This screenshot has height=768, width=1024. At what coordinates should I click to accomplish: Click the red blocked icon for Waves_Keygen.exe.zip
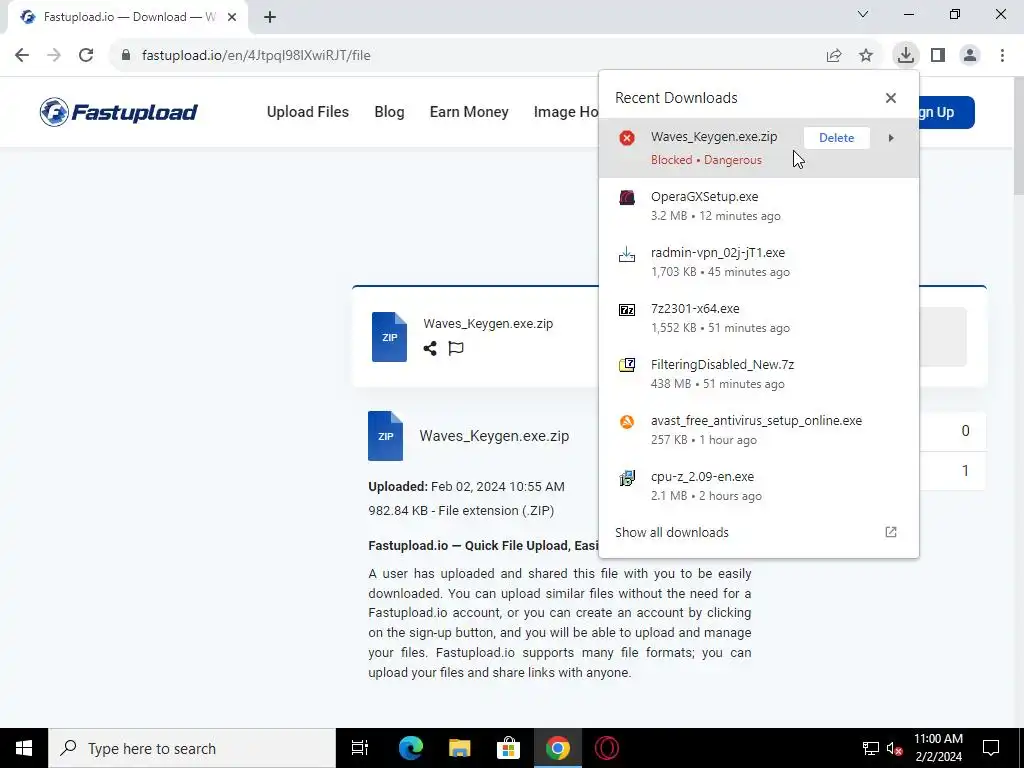pos(627,138)
